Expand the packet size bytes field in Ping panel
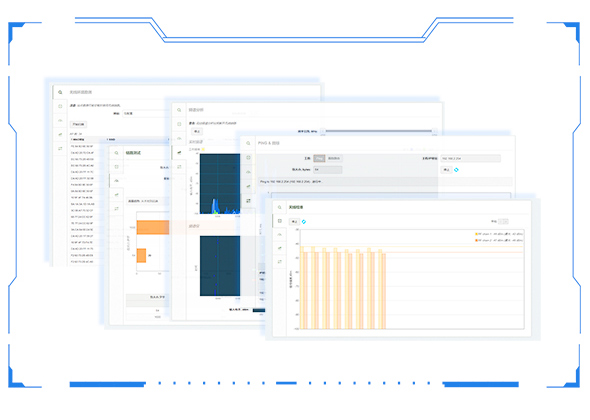 pos(328,170)
